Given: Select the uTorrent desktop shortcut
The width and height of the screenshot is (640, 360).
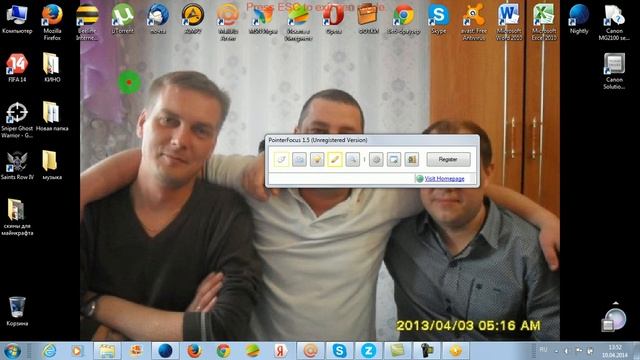Looking at the screenshot, I should click(x=123, y=19).
